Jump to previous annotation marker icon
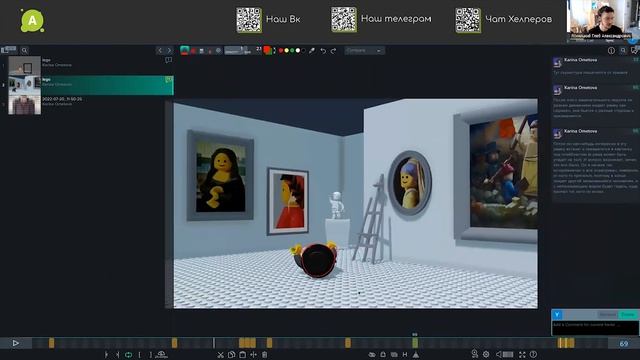The height and width of the screenshot is (360, 640). pos(106,355)
